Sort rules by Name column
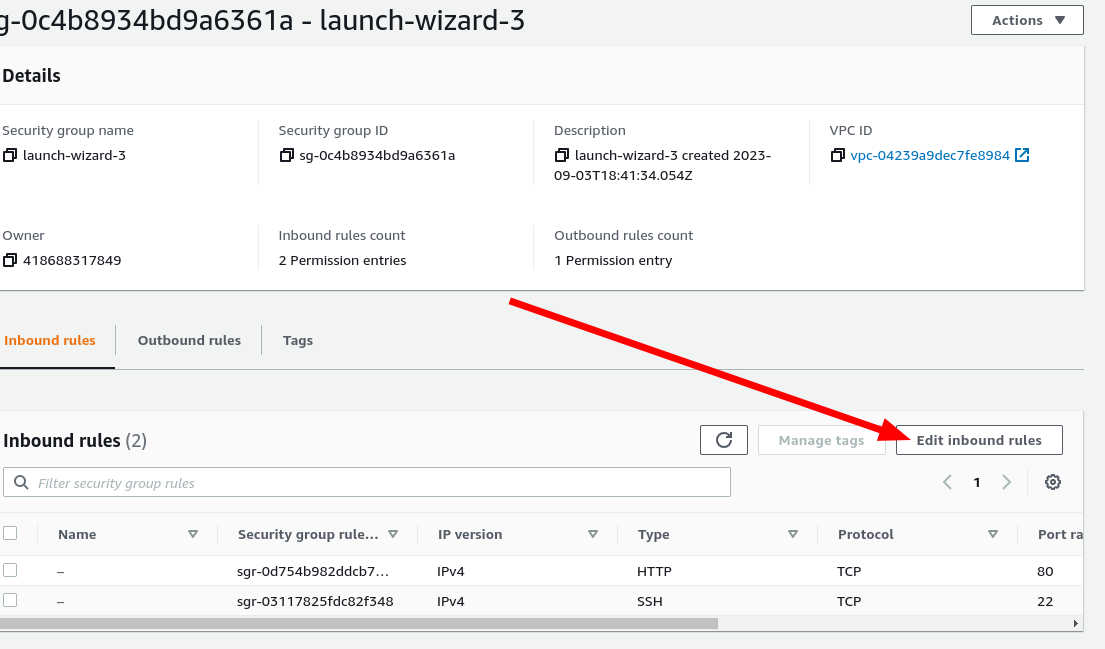Screen dimensions: 1105x649 point(193,534)
